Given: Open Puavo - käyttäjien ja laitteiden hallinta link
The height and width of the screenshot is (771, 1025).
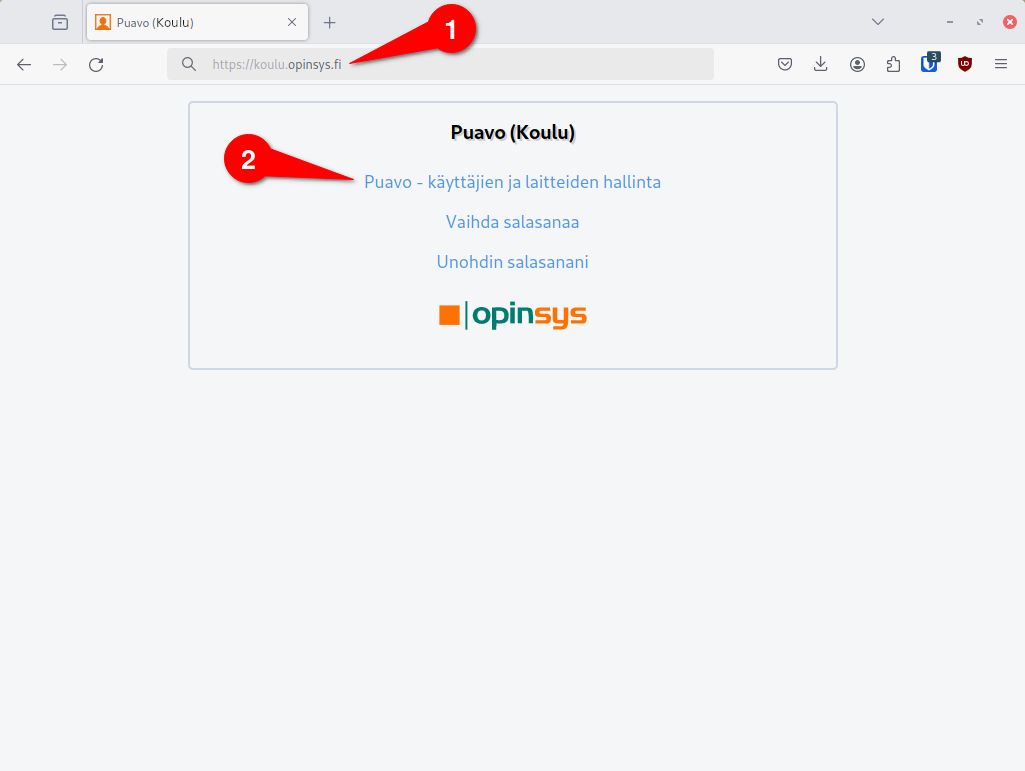Looking at the screenshot, I should click(512, 182).
